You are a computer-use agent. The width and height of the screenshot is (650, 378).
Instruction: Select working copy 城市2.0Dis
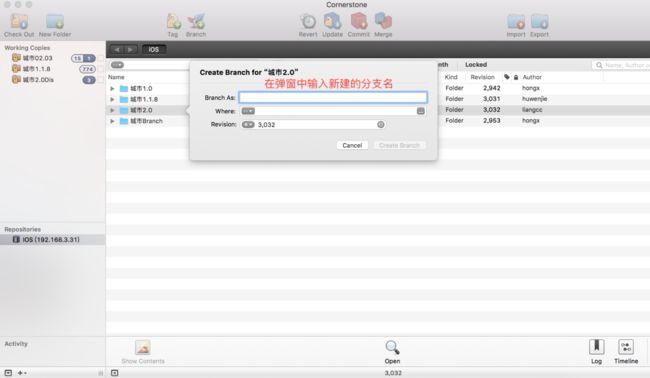(38, 80)
